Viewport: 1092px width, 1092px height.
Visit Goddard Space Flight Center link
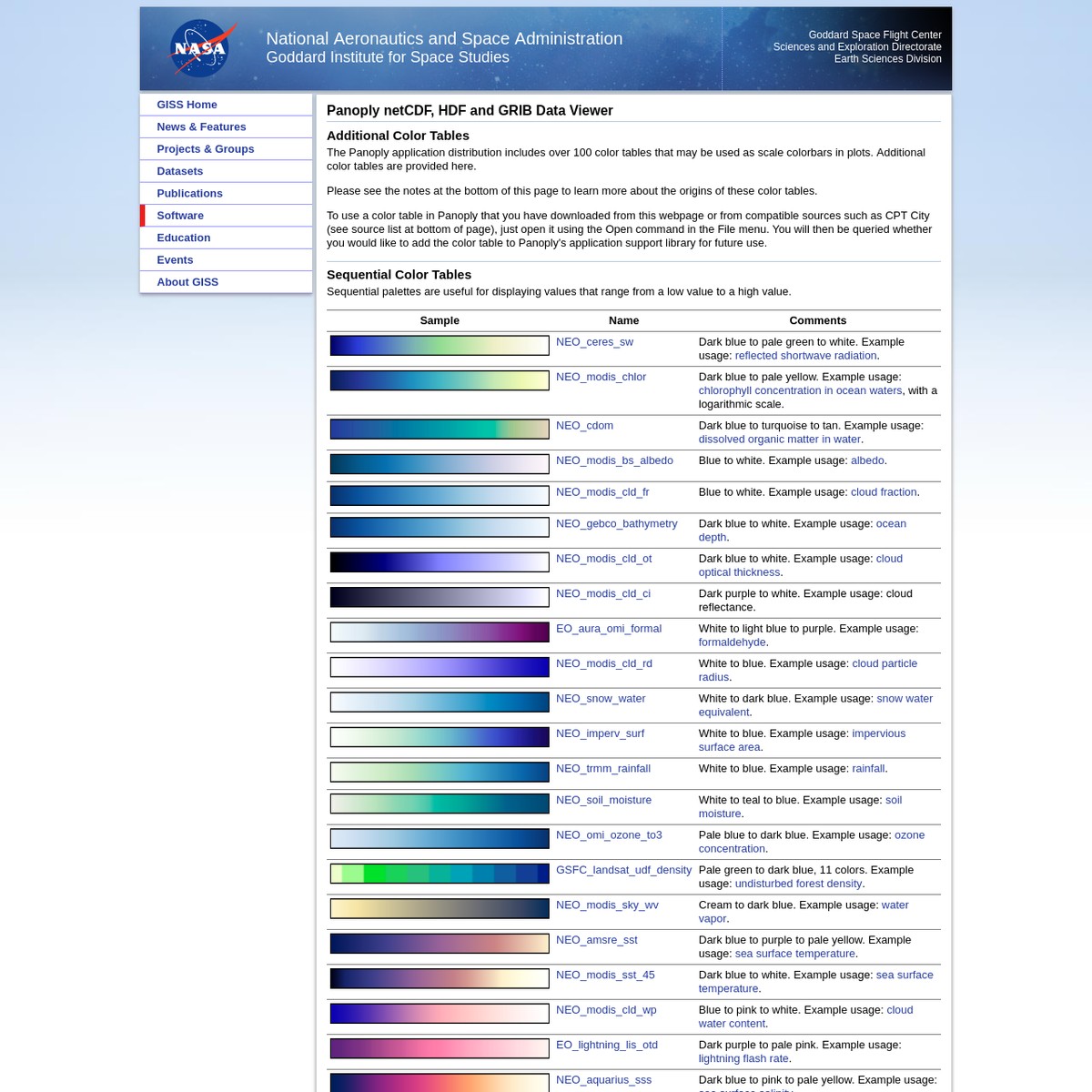tap(875, 35)
